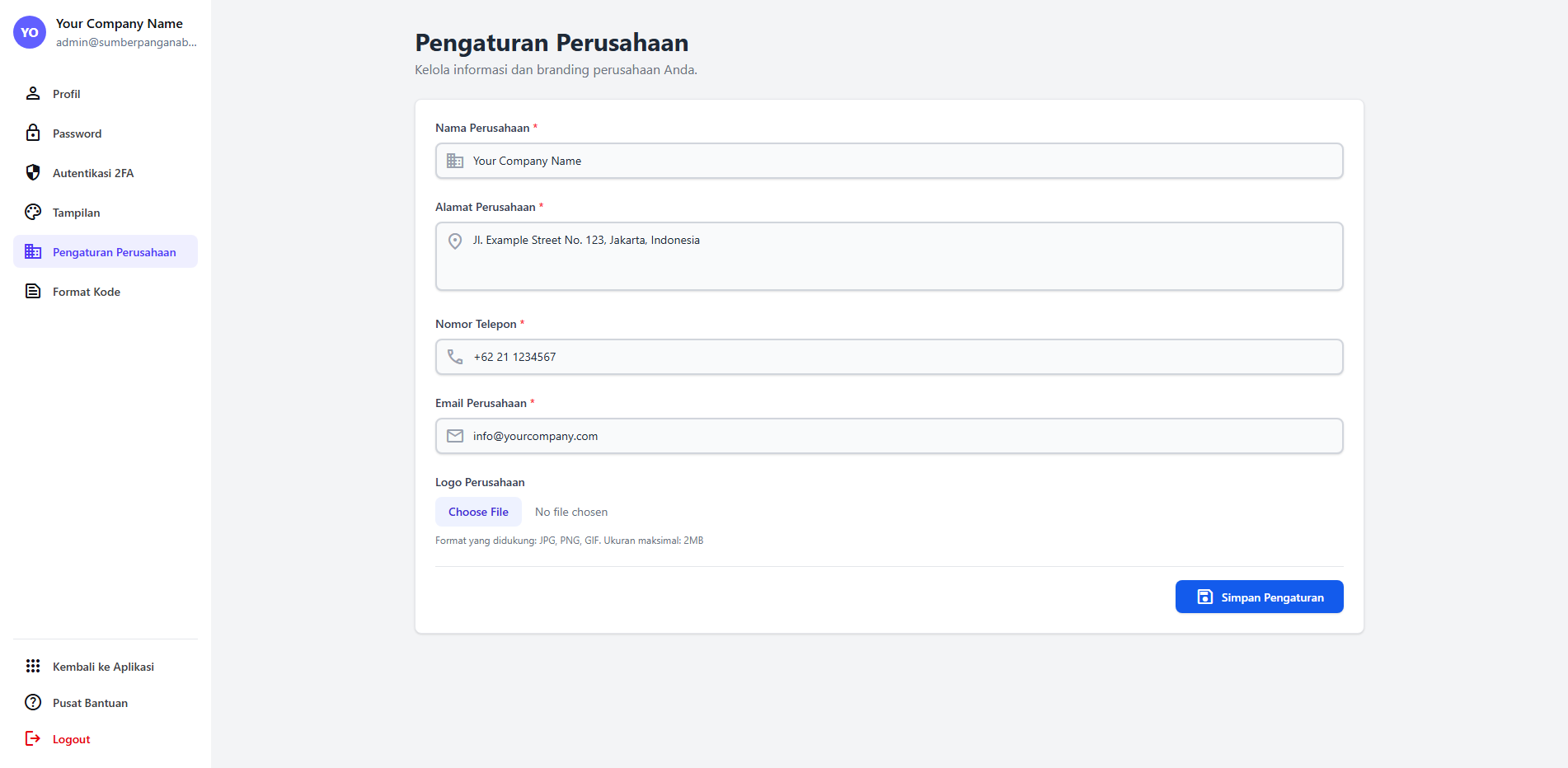This screenshot has width=1568, height=768.
Task: Click the Pusat Bantuan question mark icon
Action: [x=33, y=702]
